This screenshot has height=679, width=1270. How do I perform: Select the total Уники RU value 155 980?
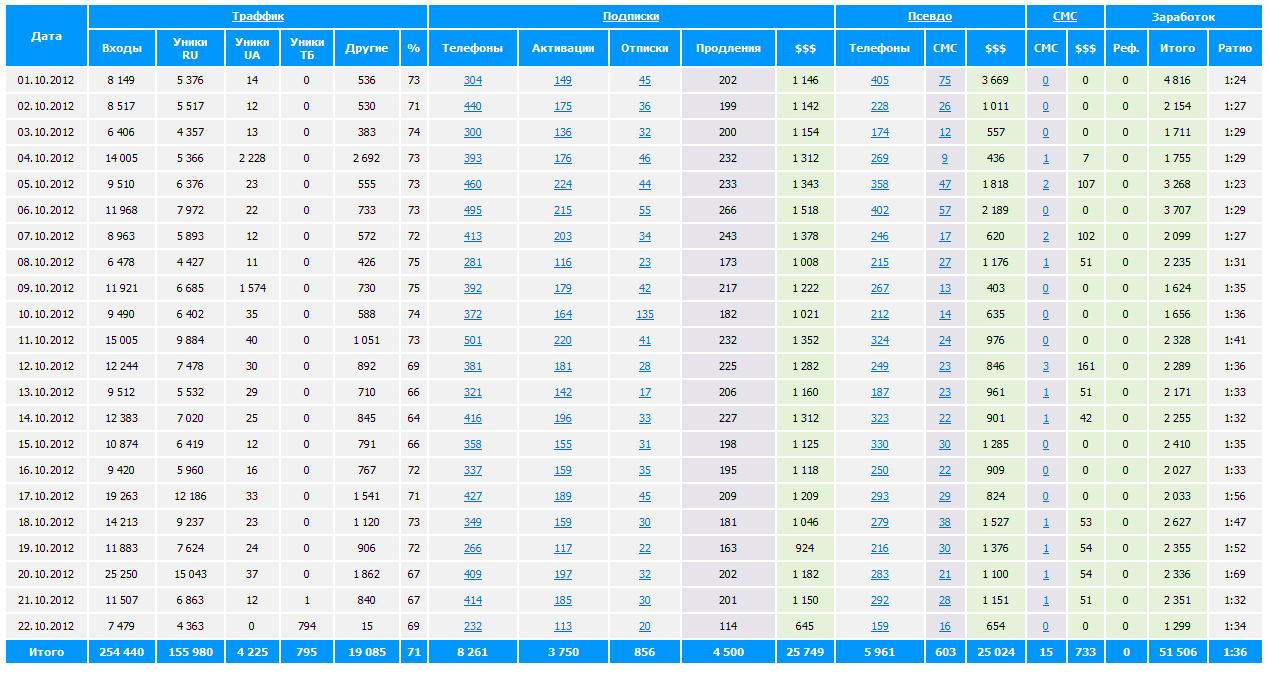tap(190, 652)
